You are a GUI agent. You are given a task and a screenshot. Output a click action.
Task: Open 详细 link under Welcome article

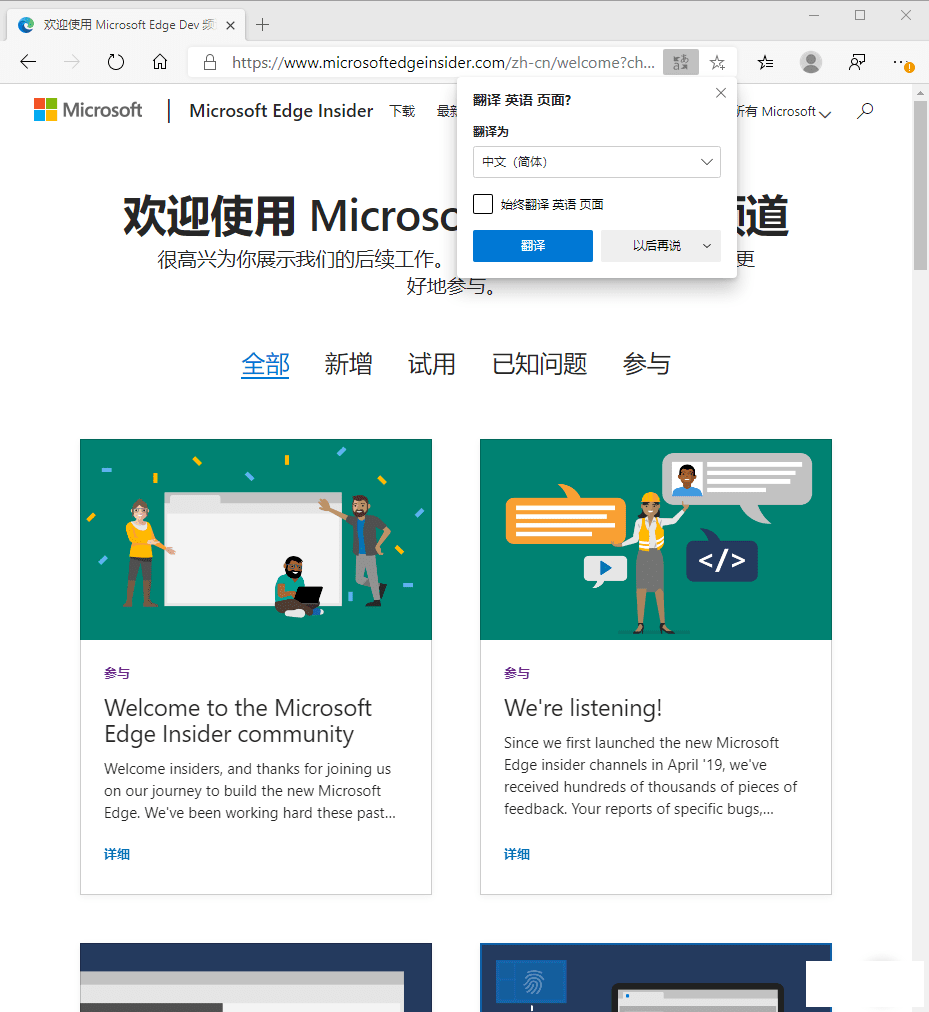pos(117,854)
